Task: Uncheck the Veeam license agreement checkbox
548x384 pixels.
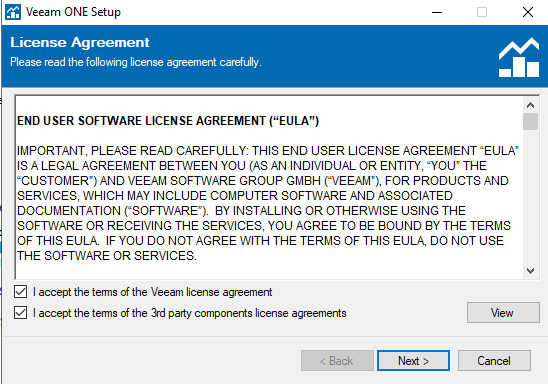Action: pos(21,291)
